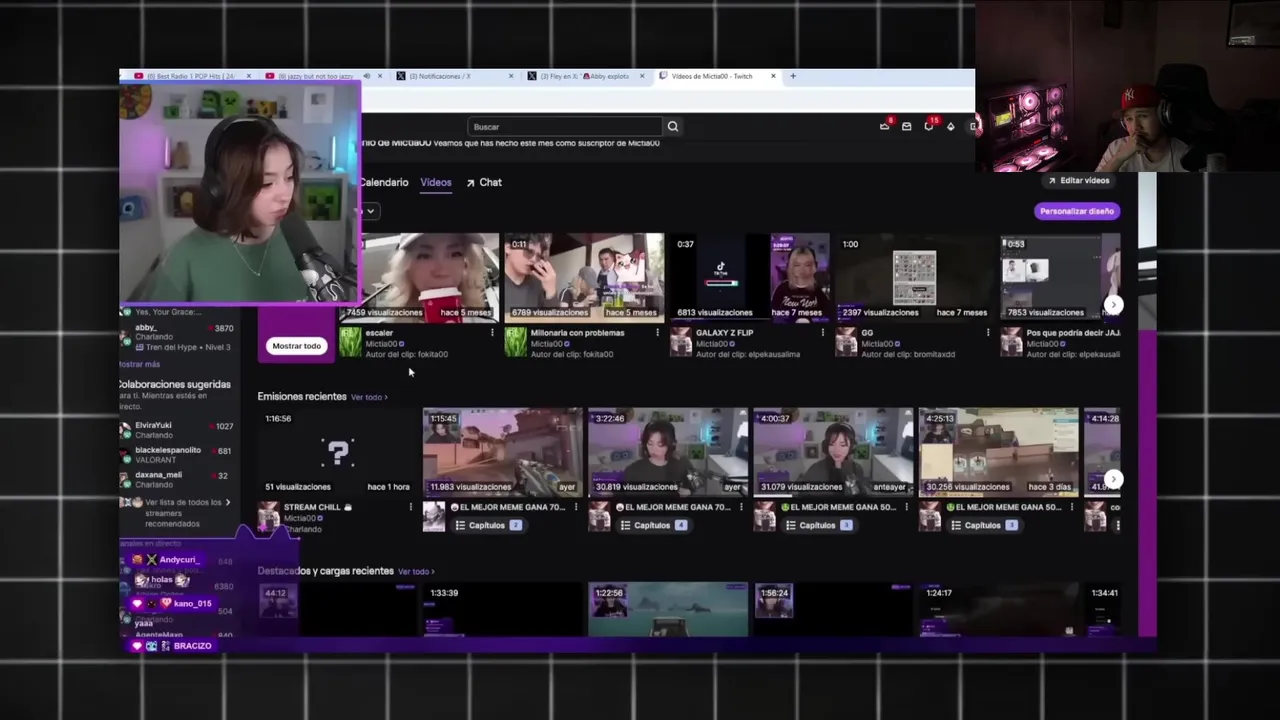Open the 1:15:45 broadcast thumbnail

click(502, 452)
